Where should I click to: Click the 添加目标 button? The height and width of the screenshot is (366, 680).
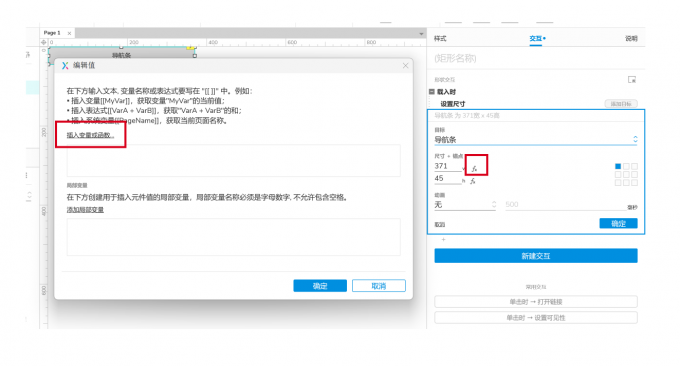[x=621, y=104]
